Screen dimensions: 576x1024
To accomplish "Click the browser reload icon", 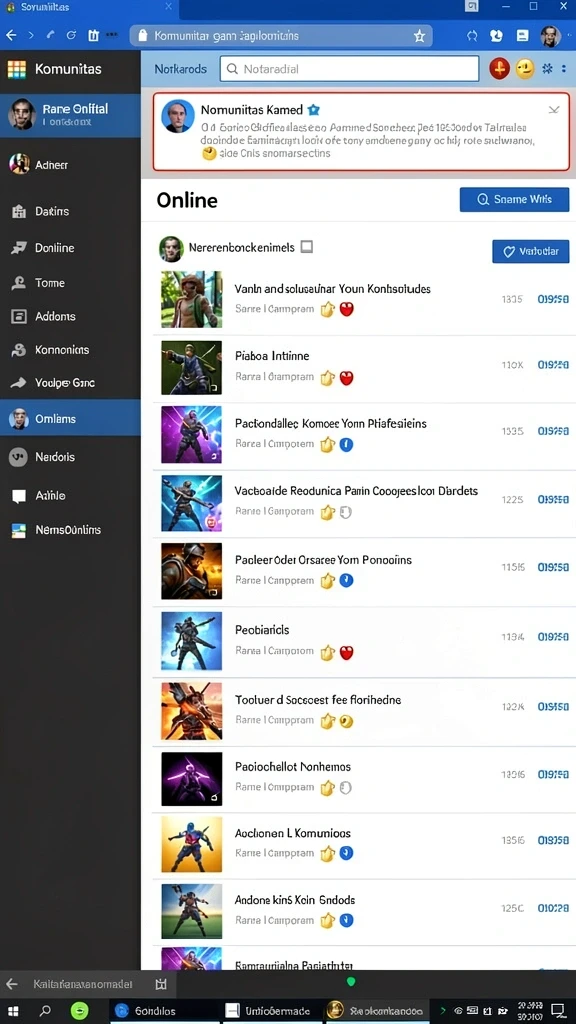I will click(72, 36).
